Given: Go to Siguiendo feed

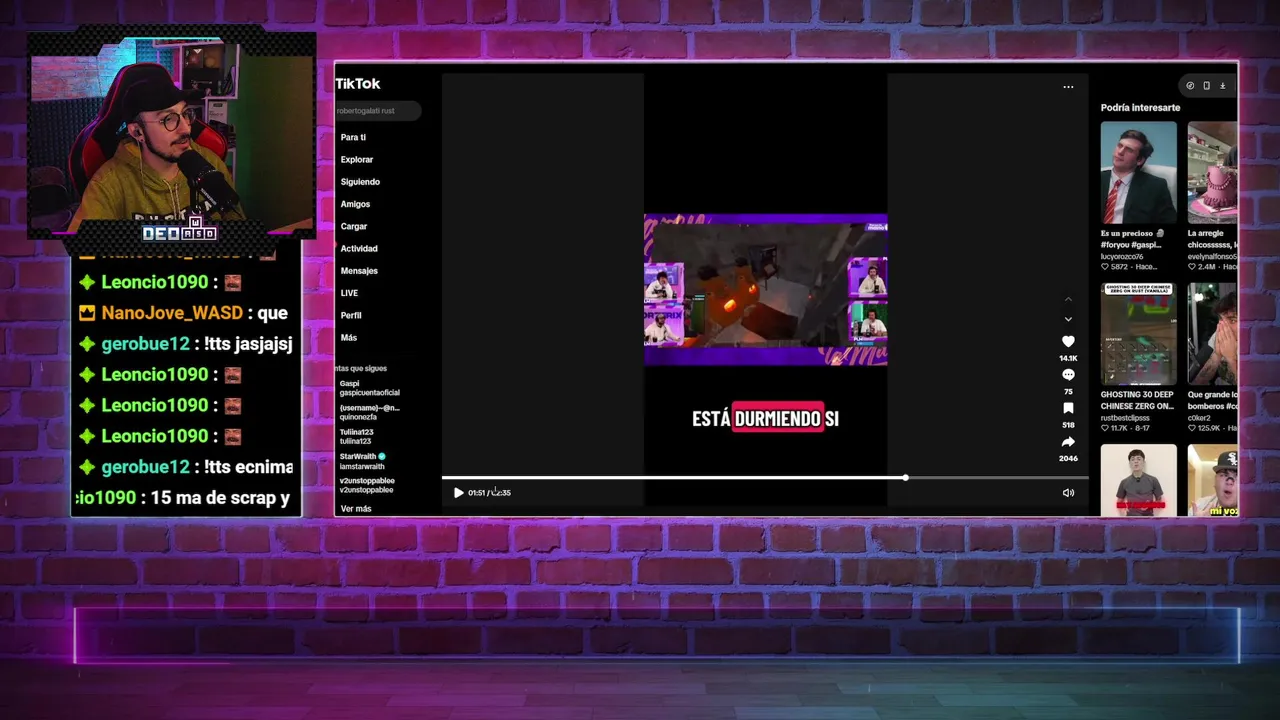Looking at the screenshot, I should (360, 182).
